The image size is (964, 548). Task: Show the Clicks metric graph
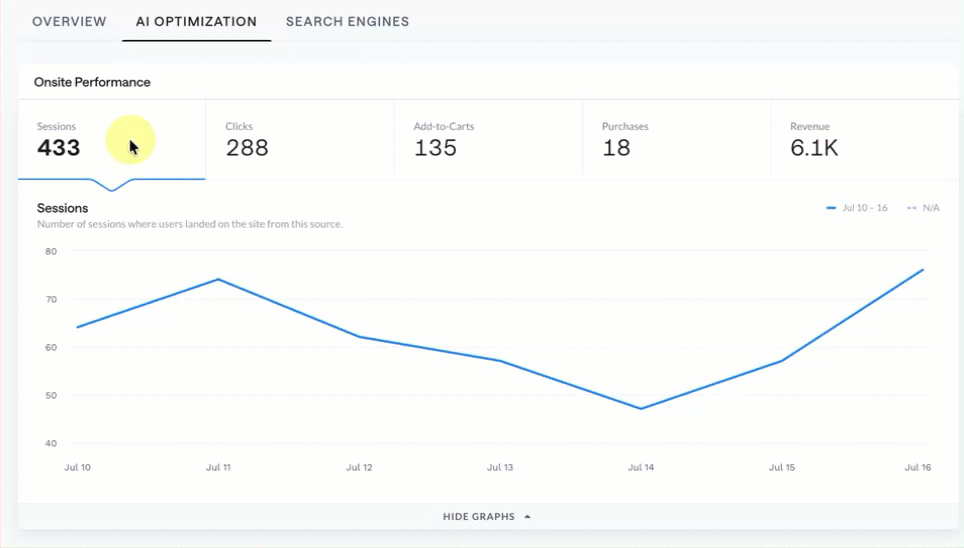click(300, 140)
